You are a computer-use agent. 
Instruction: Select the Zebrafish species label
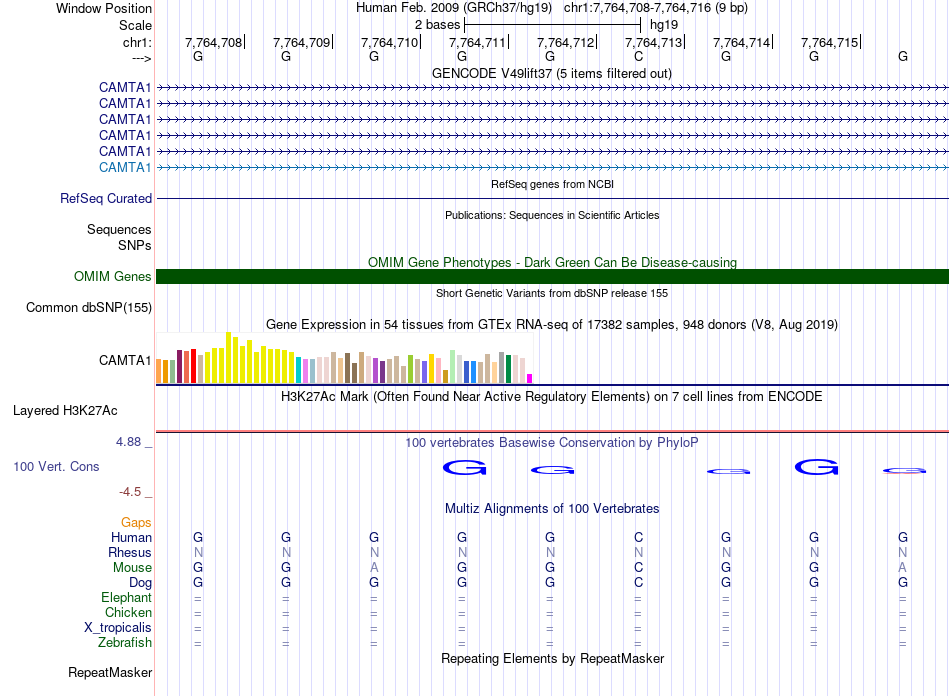[x=124, y=643]
